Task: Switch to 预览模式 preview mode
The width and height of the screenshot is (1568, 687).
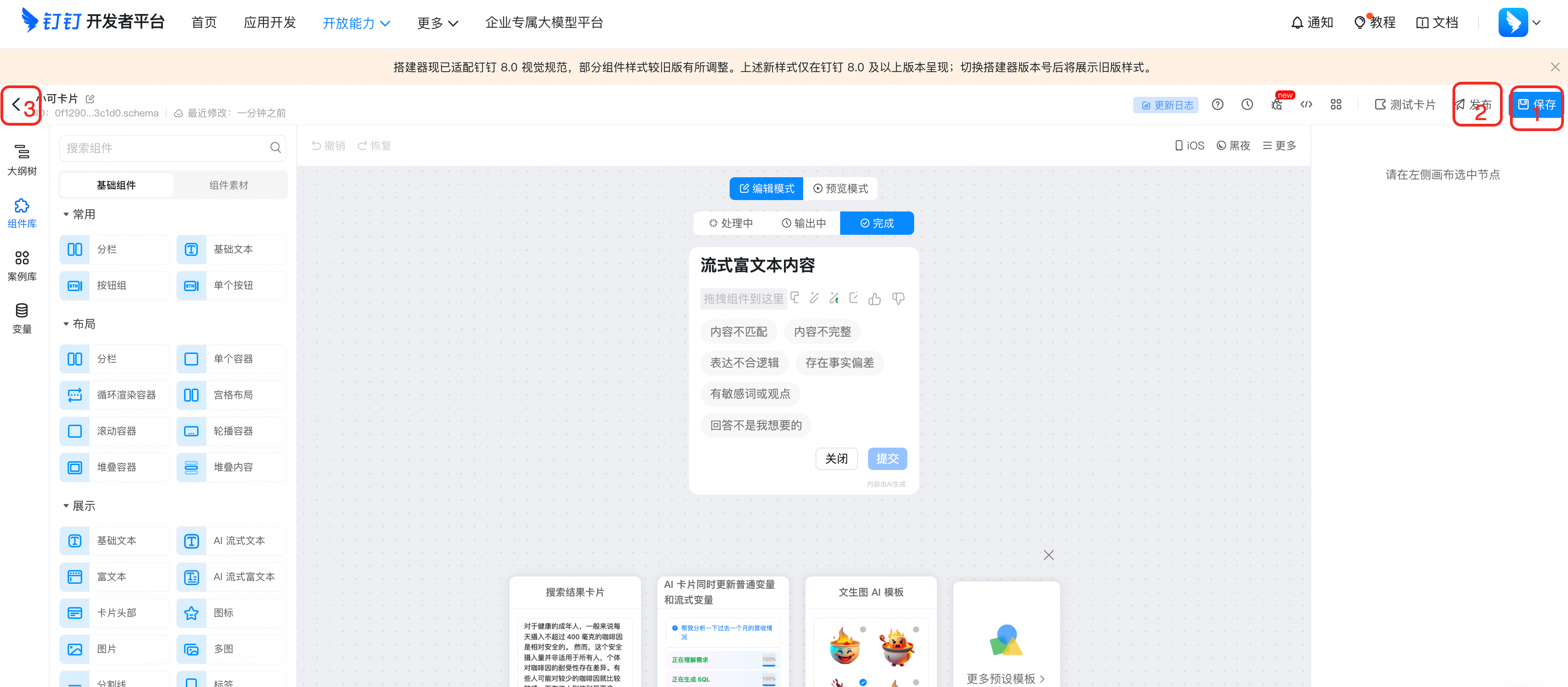Action: tap(840, 188)
